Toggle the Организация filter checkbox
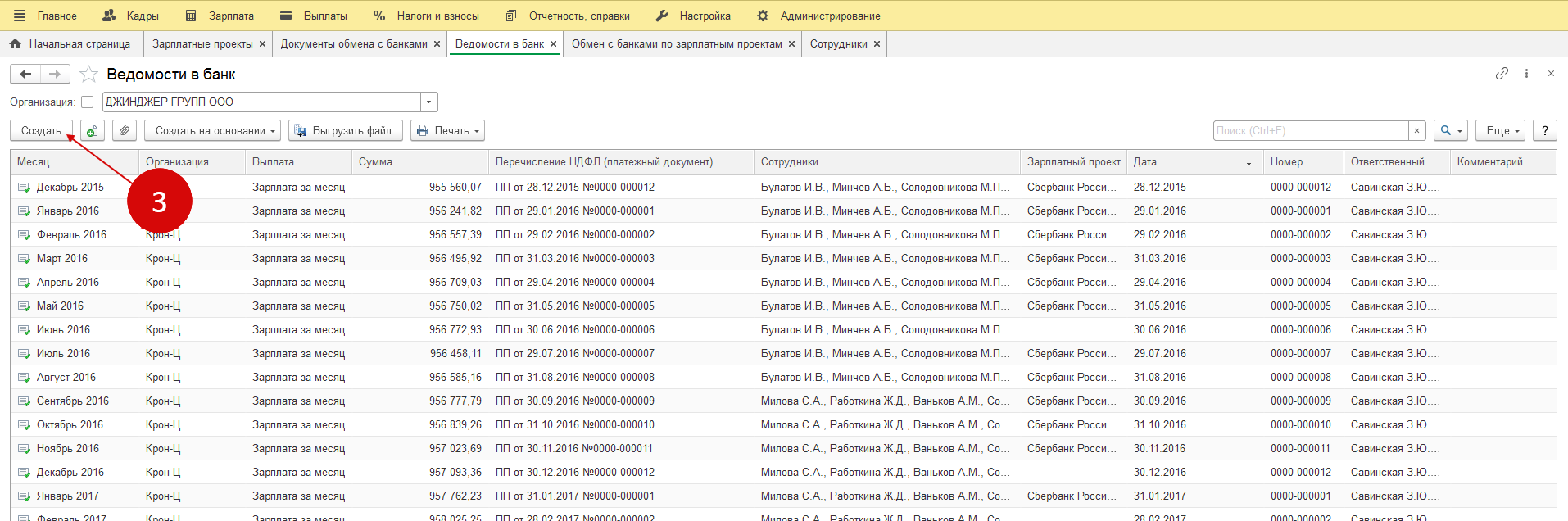 pyautogui.click(x=87, y=102)
